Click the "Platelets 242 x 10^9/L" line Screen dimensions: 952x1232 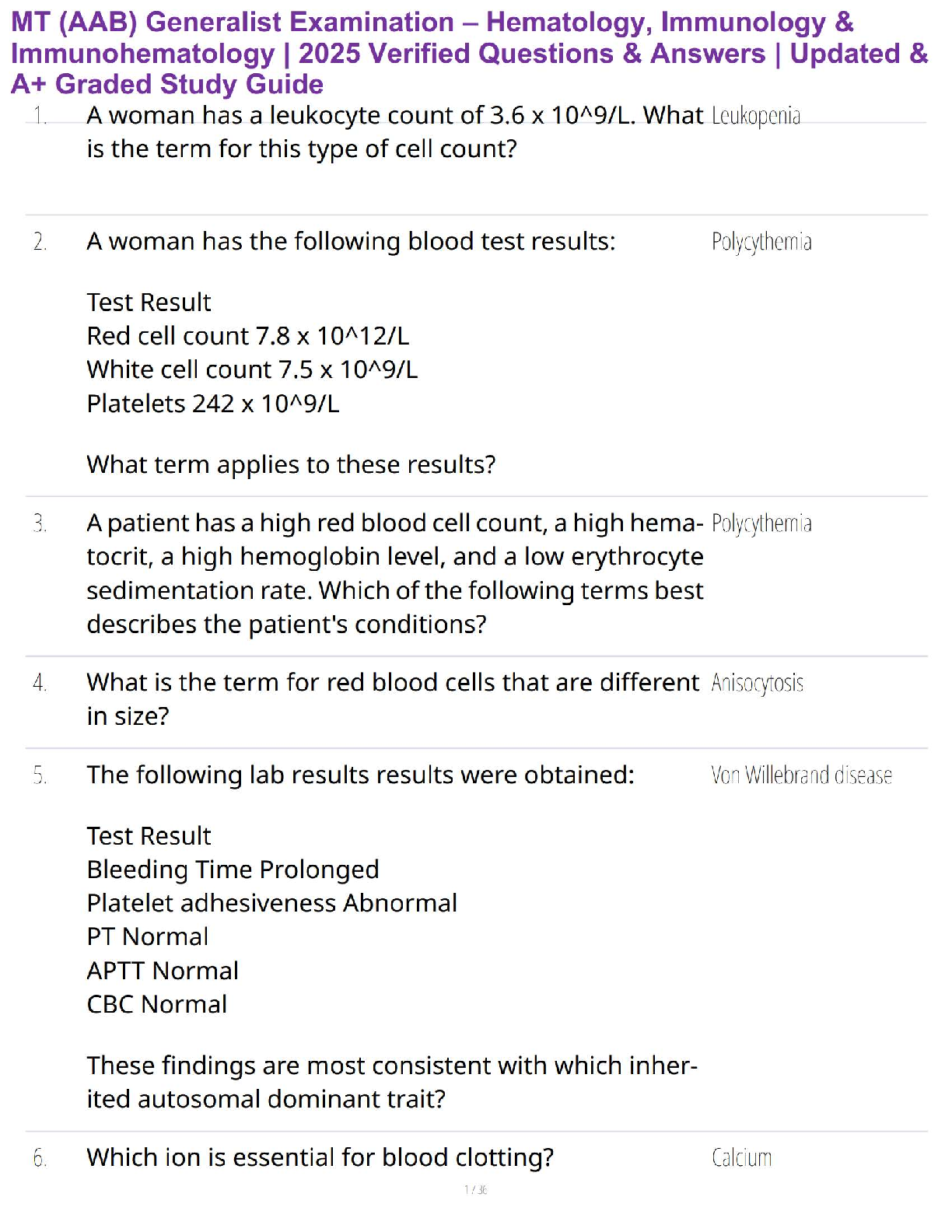click(x=213, y=404)
